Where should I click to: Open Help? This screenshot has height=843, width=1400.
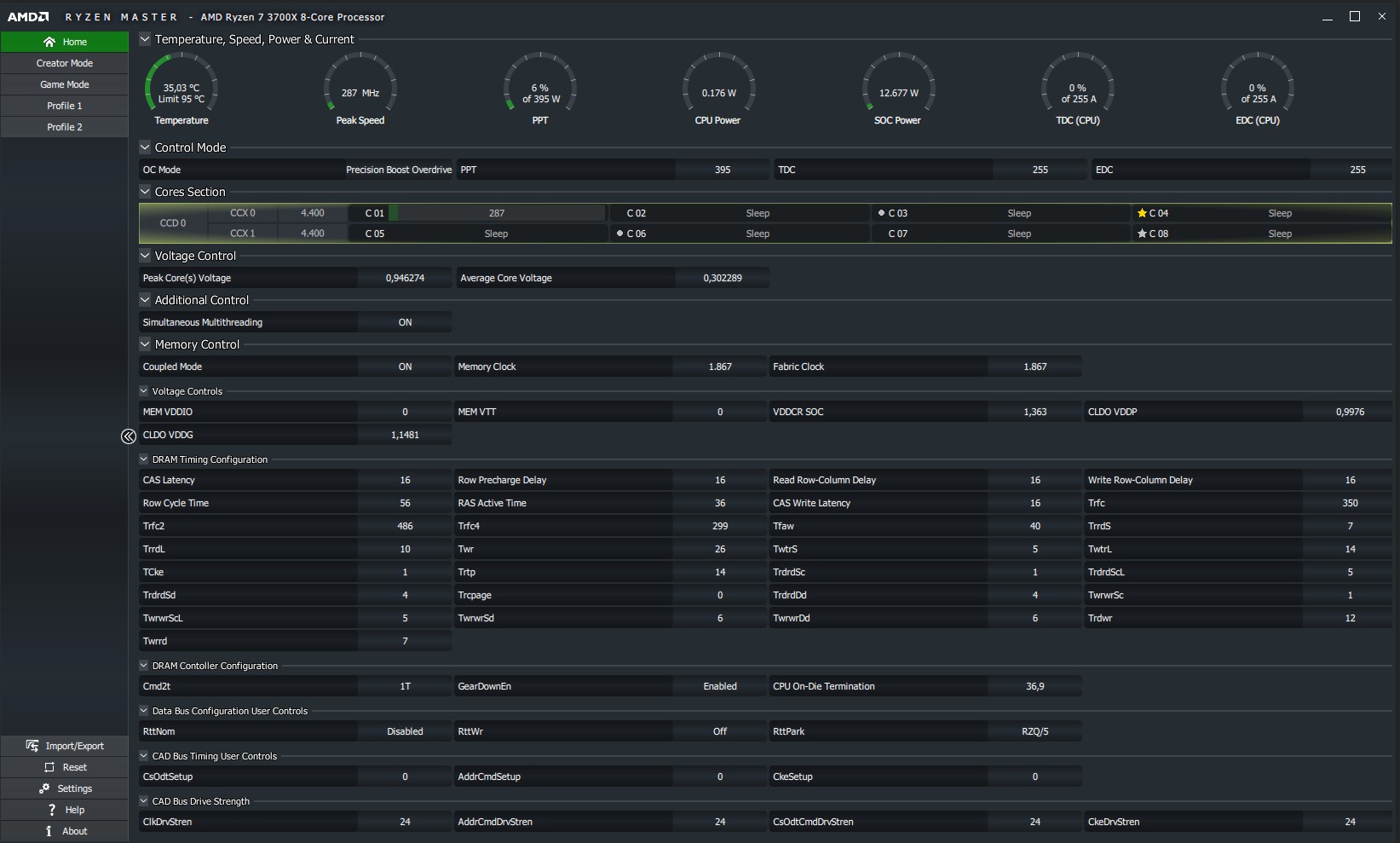(x=65, y=810)
